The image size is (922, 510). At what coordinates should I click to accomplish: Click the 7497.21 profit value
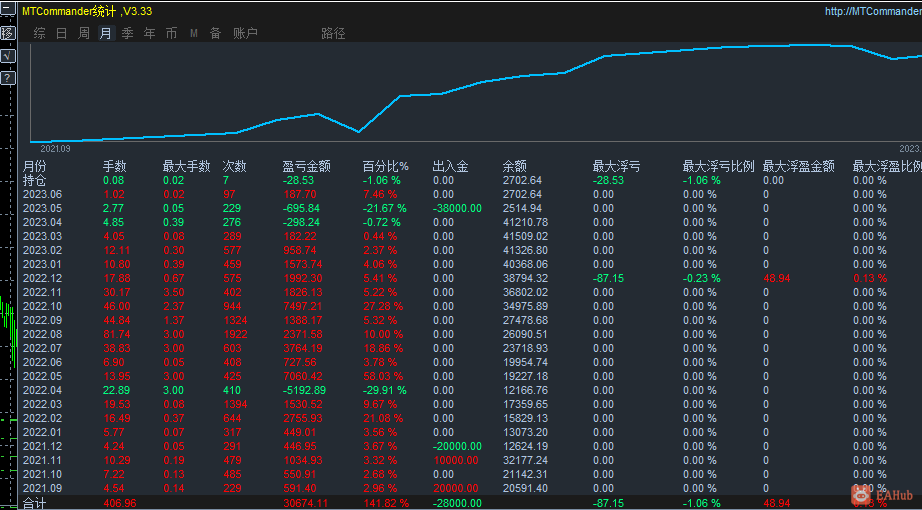(303, 306)
